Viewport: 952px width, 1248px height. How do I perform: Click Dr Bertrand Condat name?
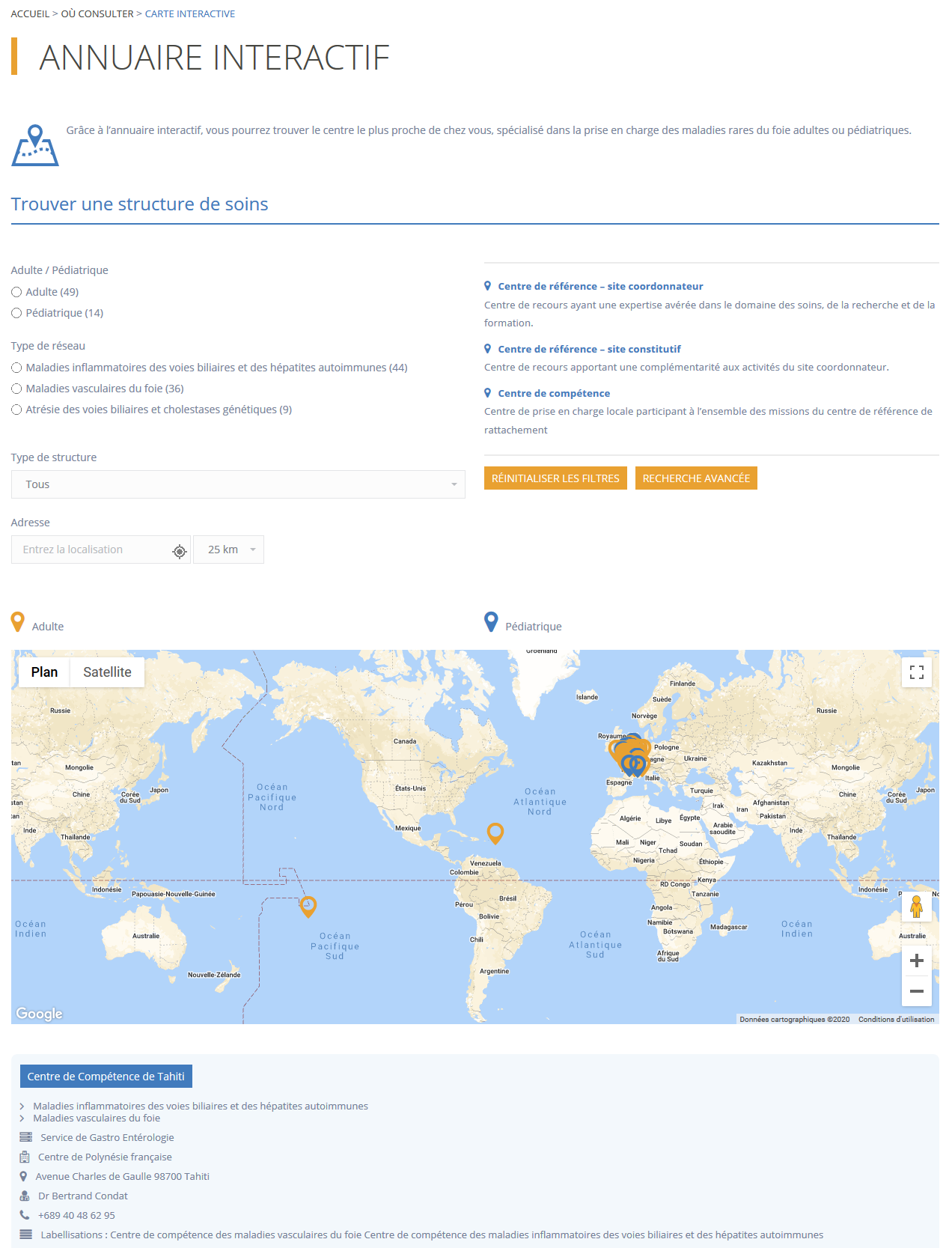tap(83, 1196)
